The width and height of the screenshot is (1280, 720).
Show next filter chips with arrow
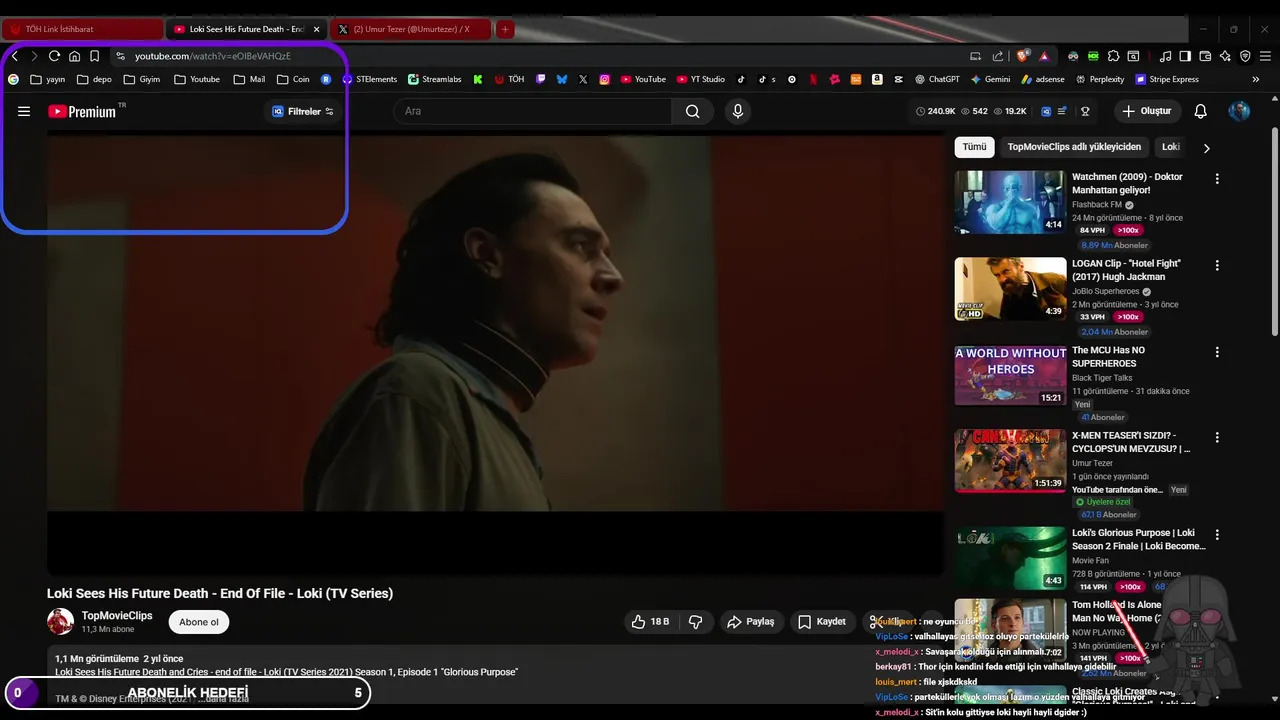pos(1206,148)
